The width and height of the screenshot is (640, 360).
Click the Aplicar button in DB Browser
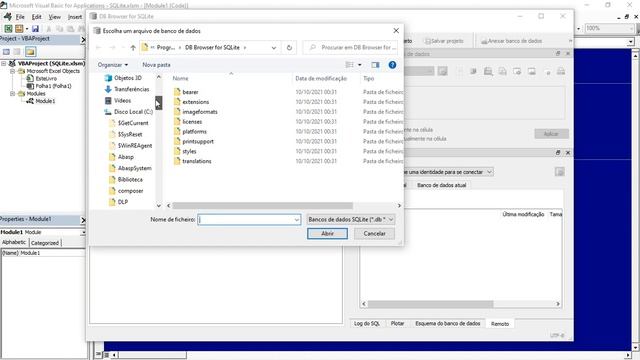click(551, 134)
